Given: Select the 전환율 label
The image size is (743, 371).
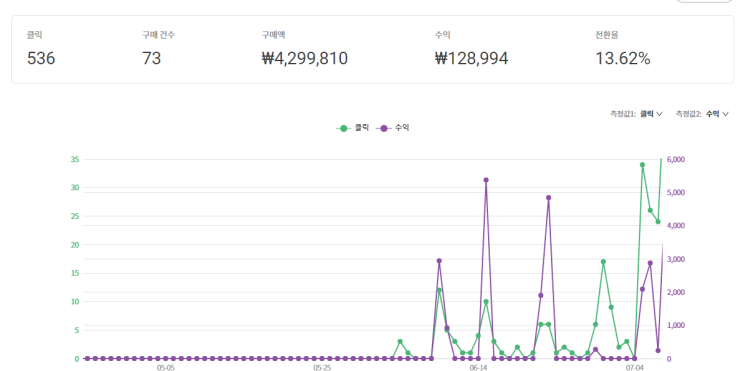Looking at the screenshot, I should pos(607,35).
